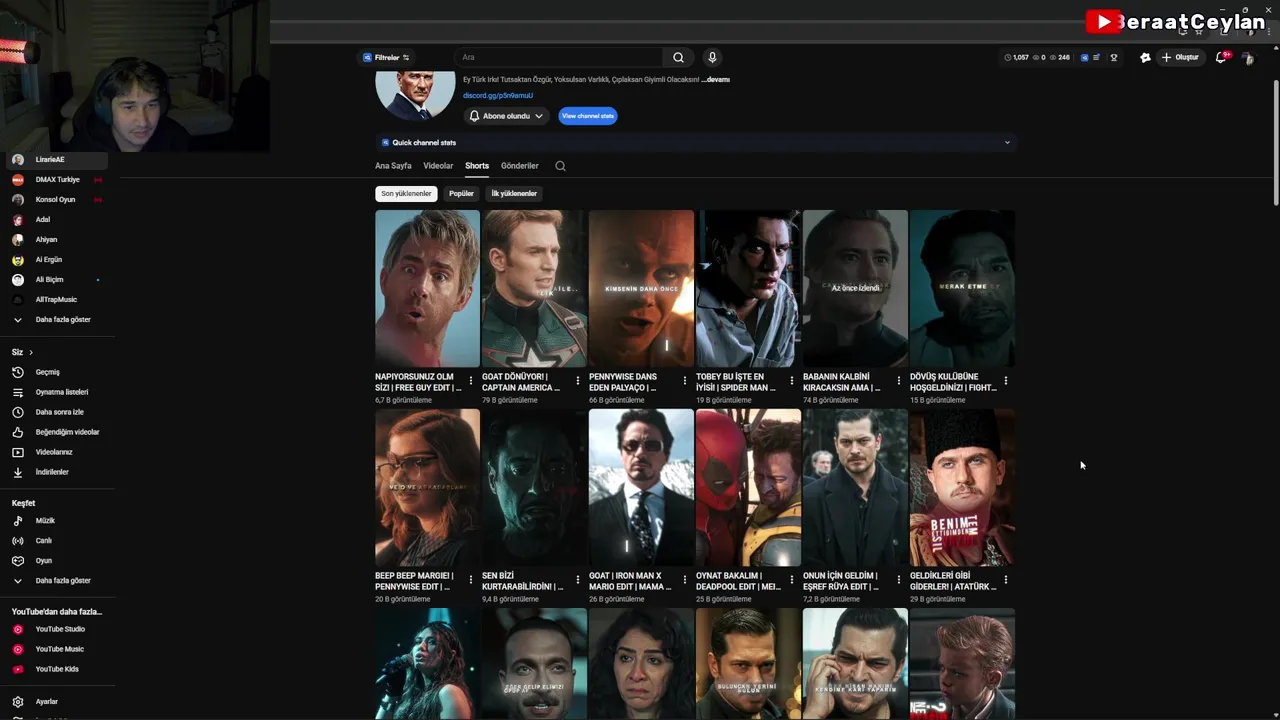Activate voice search microphone icon

pyautogui.click(x=712, y=57)
